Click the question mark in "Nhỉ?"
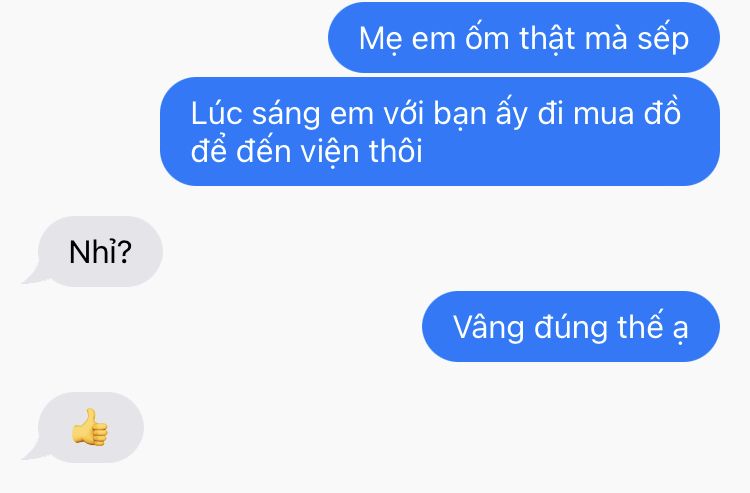Image resolution: width=750 pixels, height=493 pixels. click(124, 252)
